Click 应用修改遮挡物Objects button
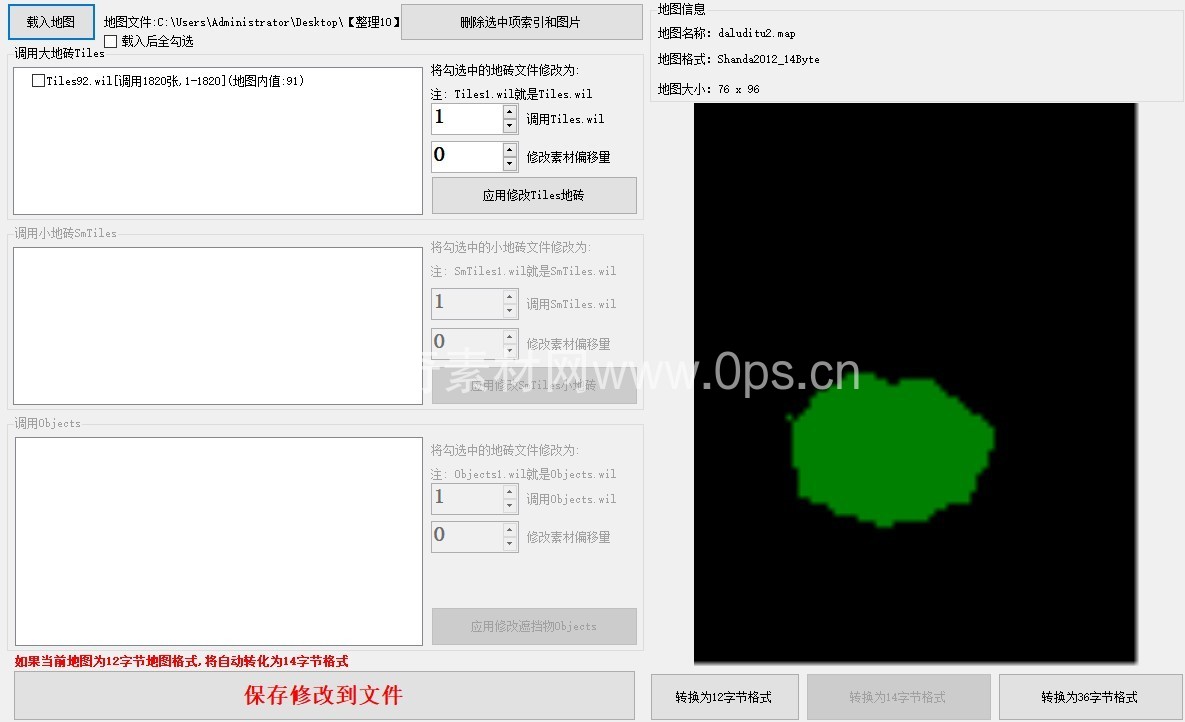The image size is (1185, 722). [534, 627]
